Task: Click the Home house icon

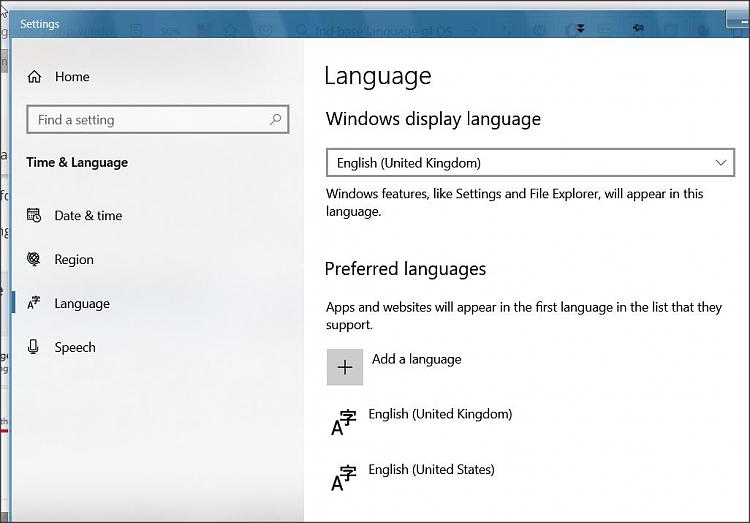Action: click(x=34, y=77)
